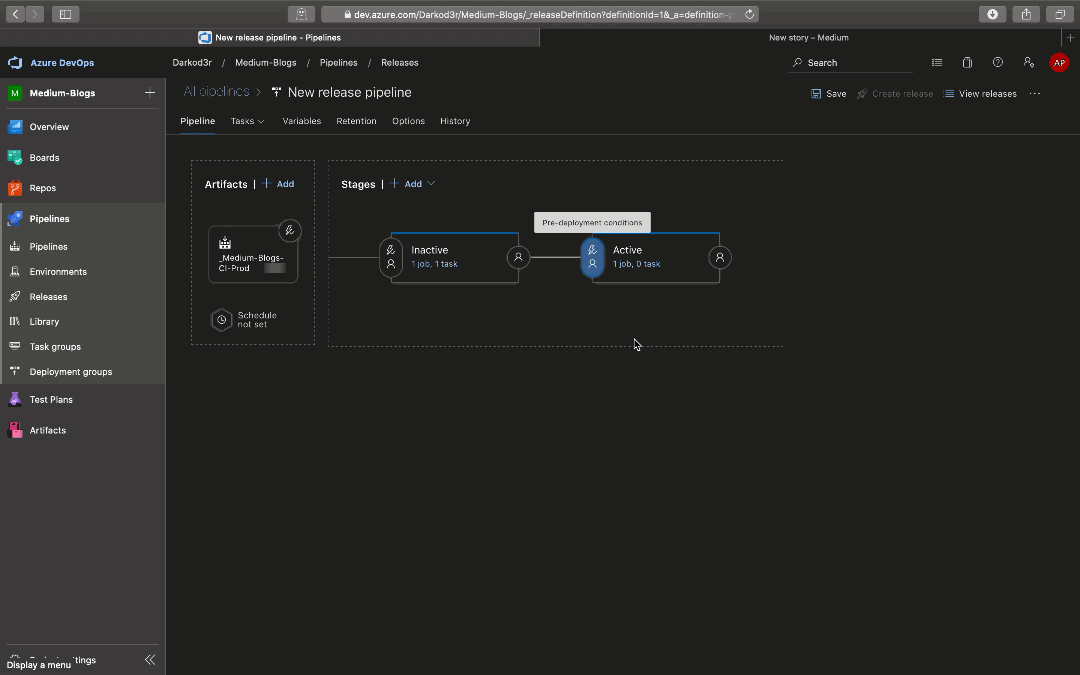Click the Pipelines breadcrumb link
The height and width of the screenshot is (675, 1080).
click(338, 63)
